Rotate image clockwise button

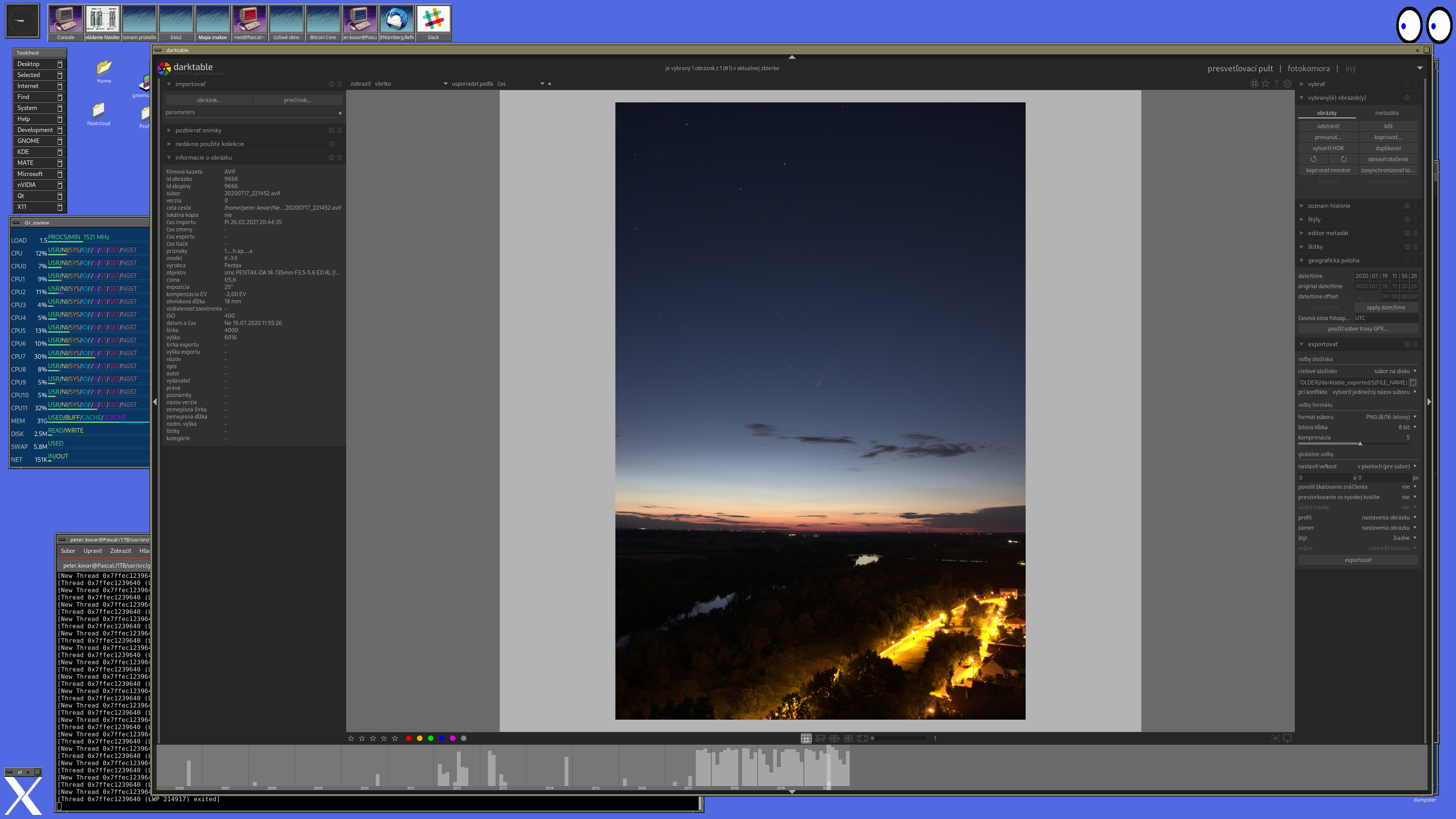tap(1343, 159)
